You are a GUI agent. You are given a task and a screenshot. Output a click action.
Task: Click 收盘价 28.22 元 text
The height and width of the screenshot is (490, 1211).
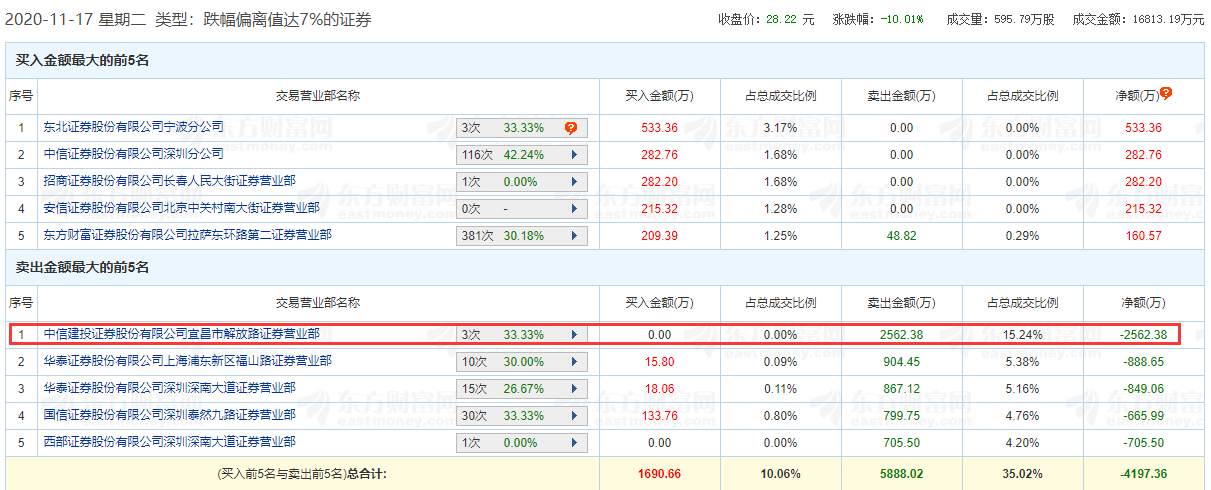[x=766, y=19]
